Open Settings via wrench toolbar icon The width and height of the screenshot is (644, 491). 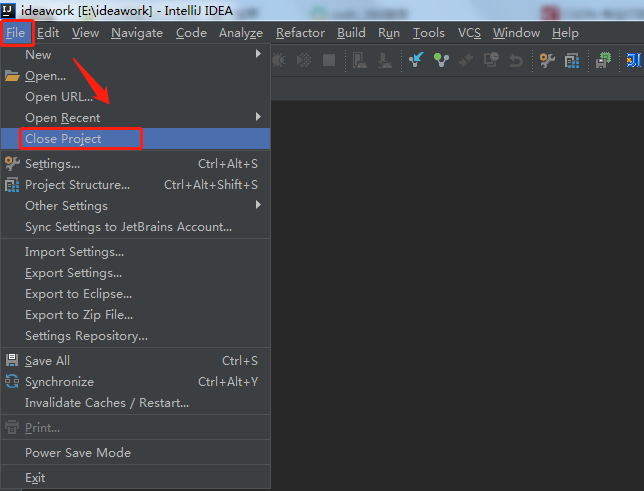(547, 60)
